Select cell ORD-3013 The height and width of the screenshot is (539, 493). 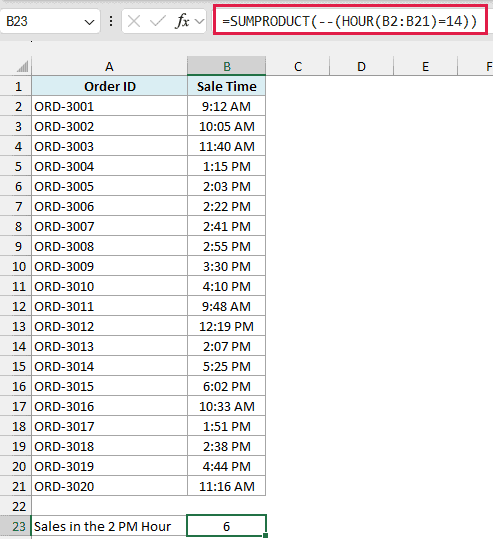click(x=109, y=346)
